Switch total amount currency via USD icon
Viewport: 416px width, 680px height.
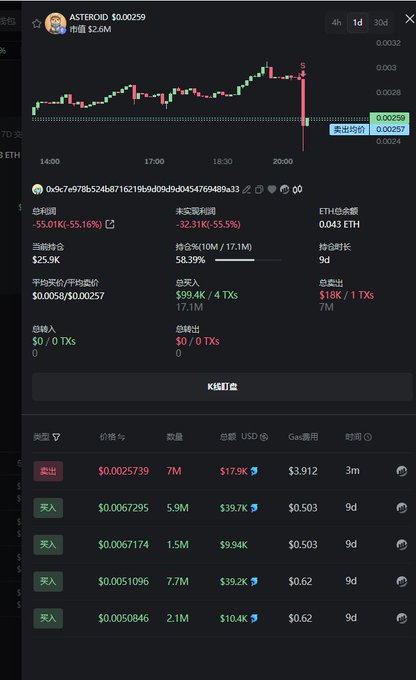pyautogui.click(x=264, y=437)
